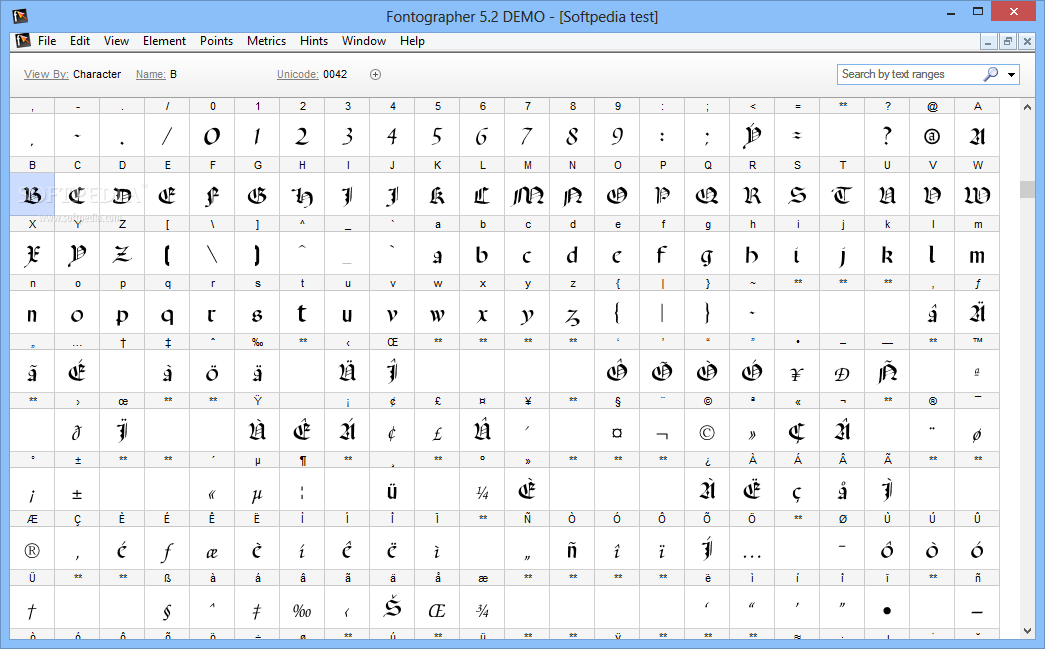
Task: Click the Unicode label link
Action: click(297, 74)
